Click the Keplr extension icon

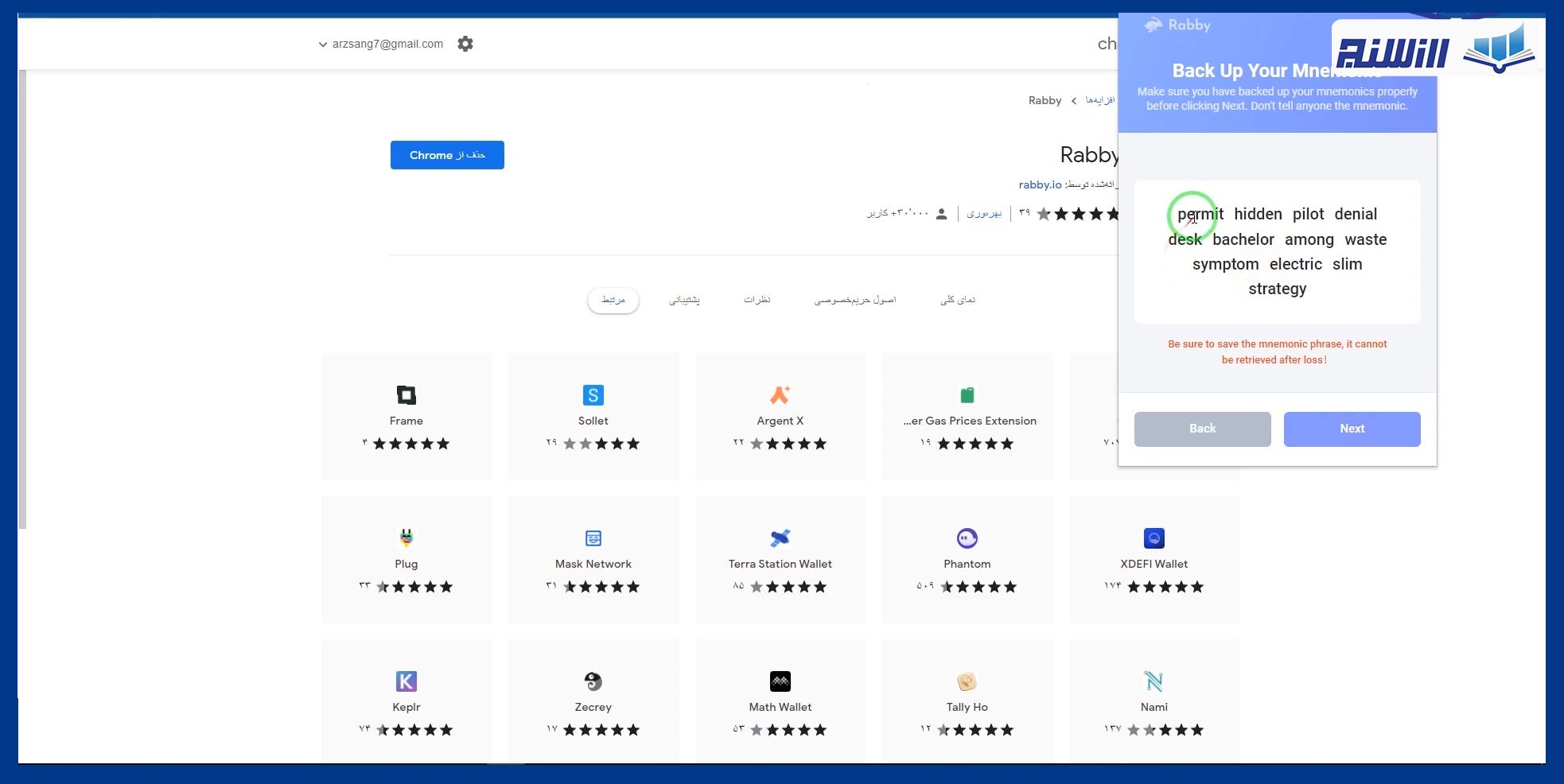[407, 681]
